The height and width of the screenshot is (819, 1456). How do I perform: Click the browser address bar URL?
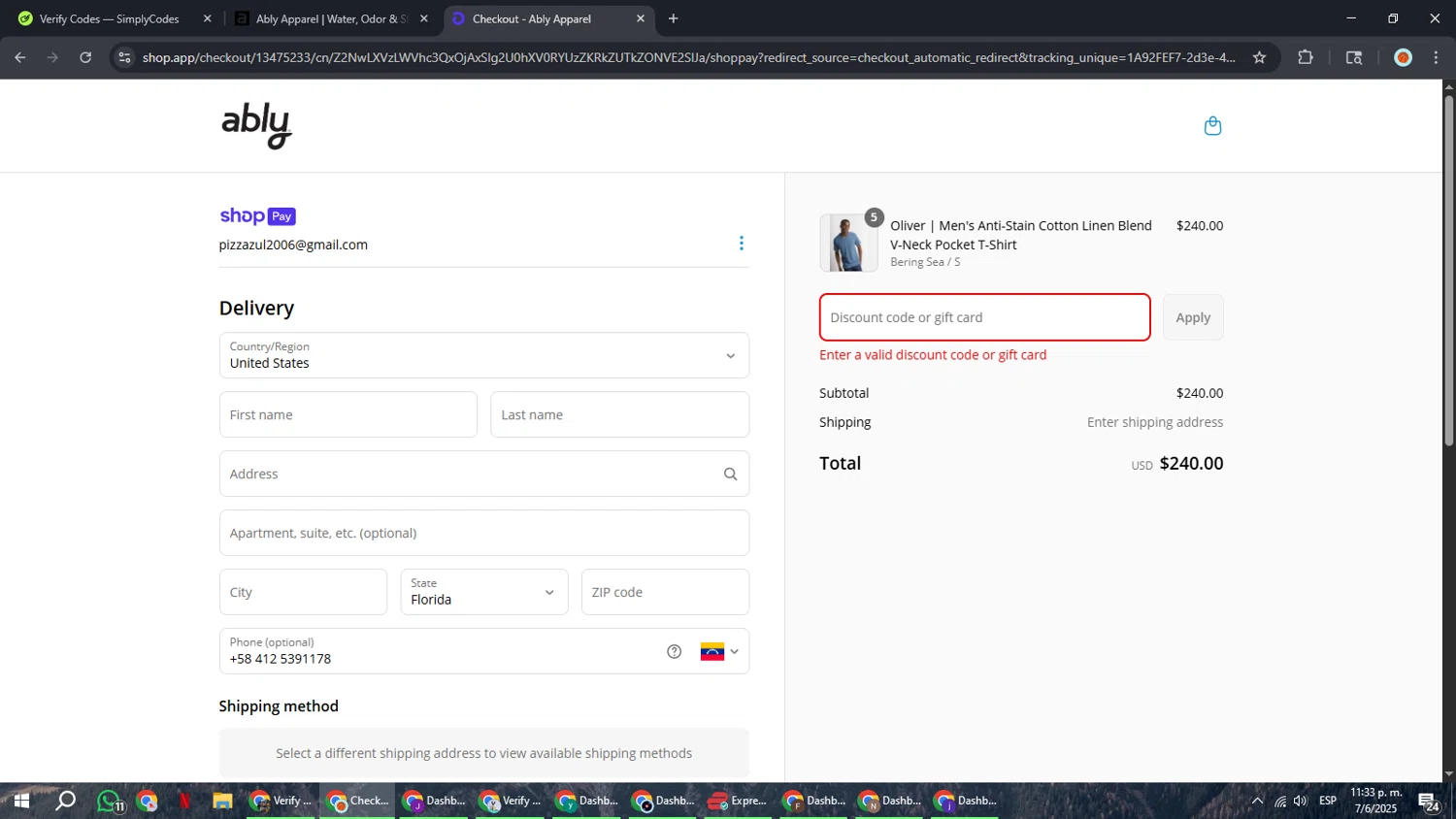tap(688, 58)
